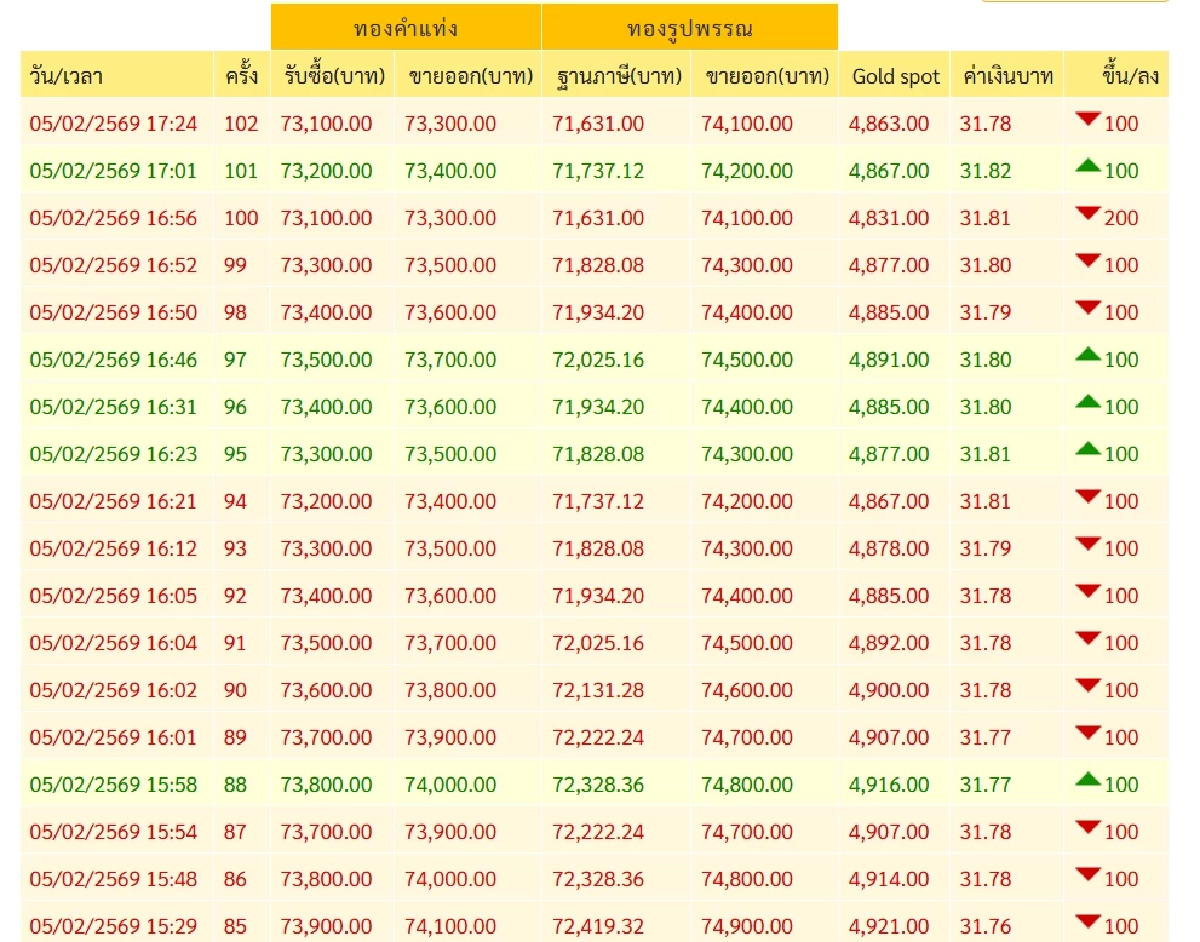
Task: Select the timestamp 05/02/2569 17:24
Action: [x=113, y=124]
